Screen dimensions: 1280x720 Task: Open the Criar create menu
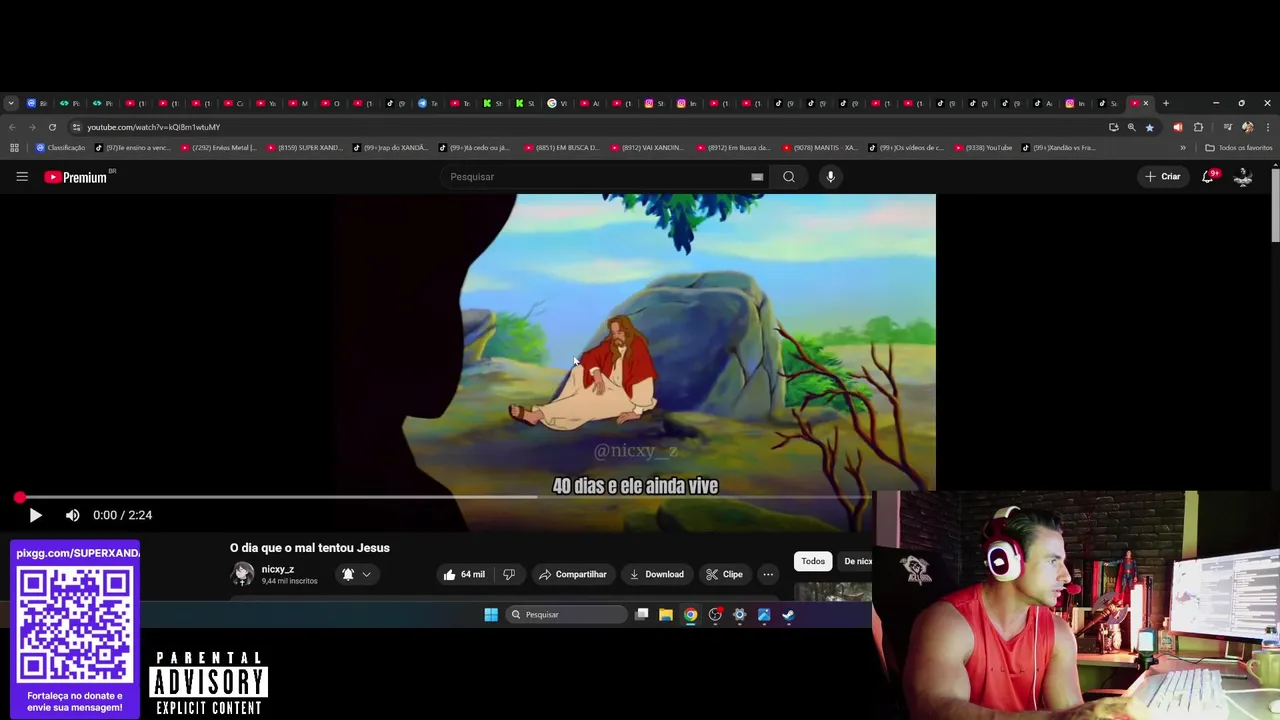pos(1163,177)
